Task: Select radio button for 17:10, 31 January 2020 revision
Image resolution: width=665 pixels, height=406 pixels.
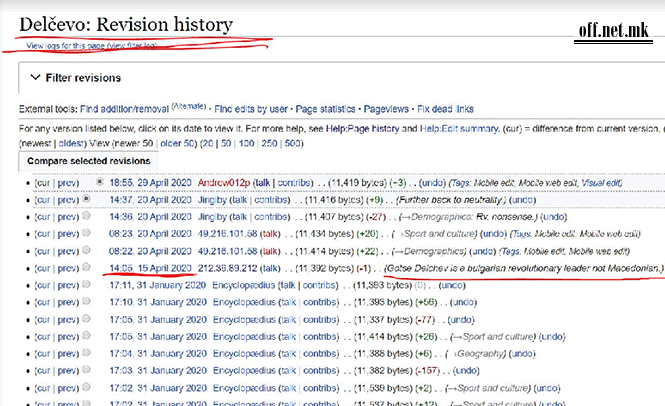Action: (86, 301)
